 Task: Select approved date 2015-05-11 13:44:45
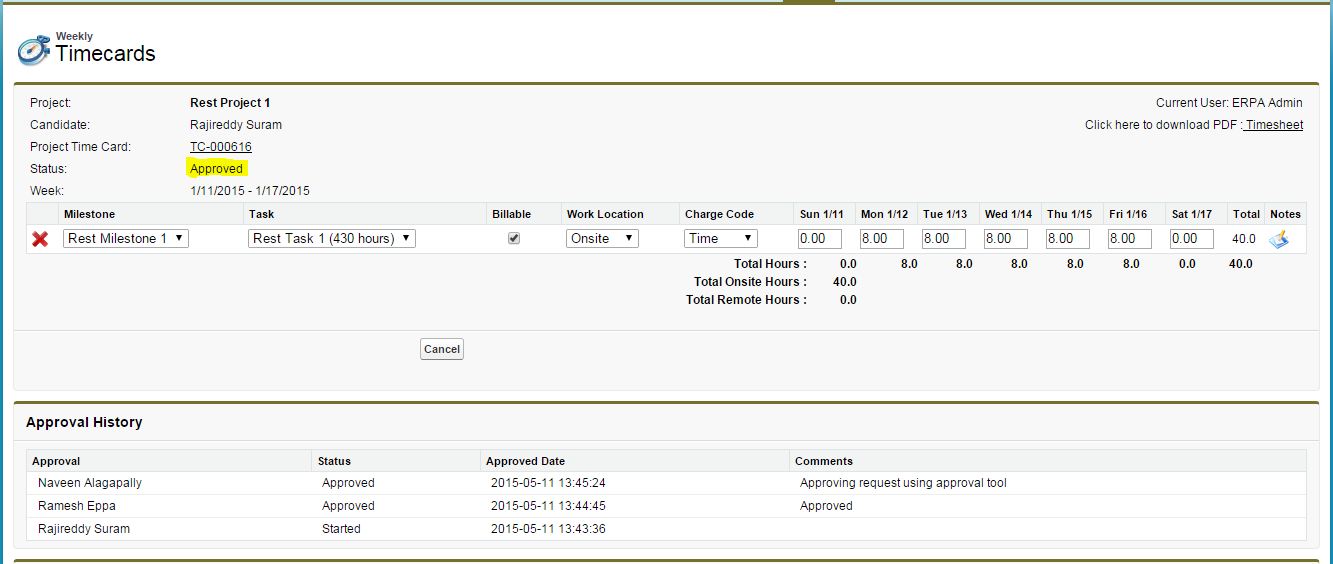[548, 506]
